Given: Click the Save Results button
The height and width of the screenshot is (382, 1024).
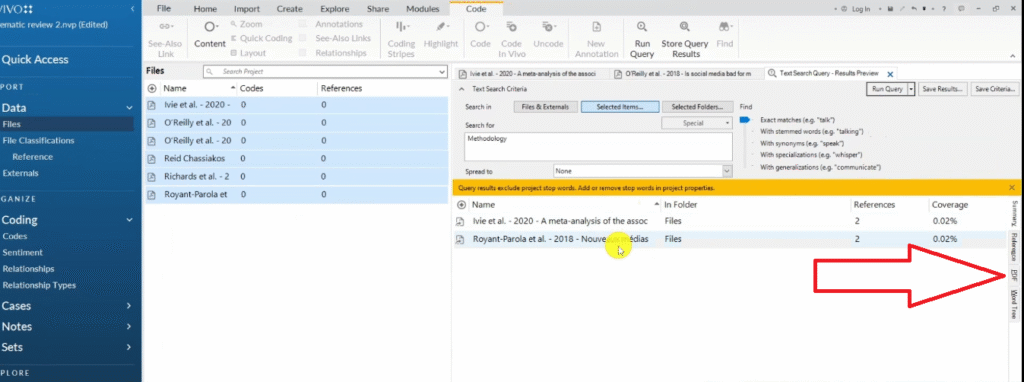Looking at the screenshot, I should click(942, 89).
